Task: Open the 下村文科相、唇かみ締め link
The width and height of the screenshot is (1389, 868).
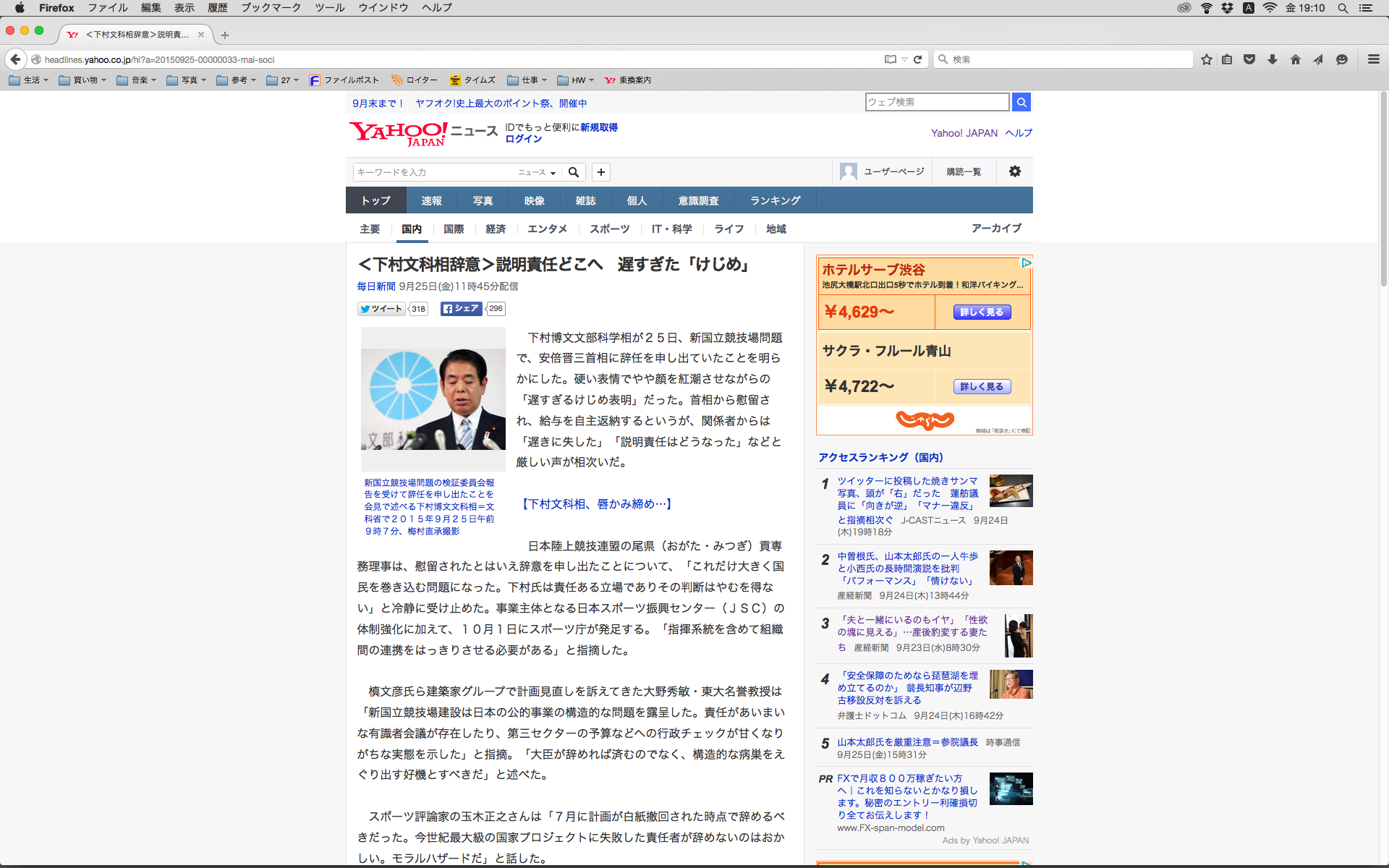Action: pos(596,503)
